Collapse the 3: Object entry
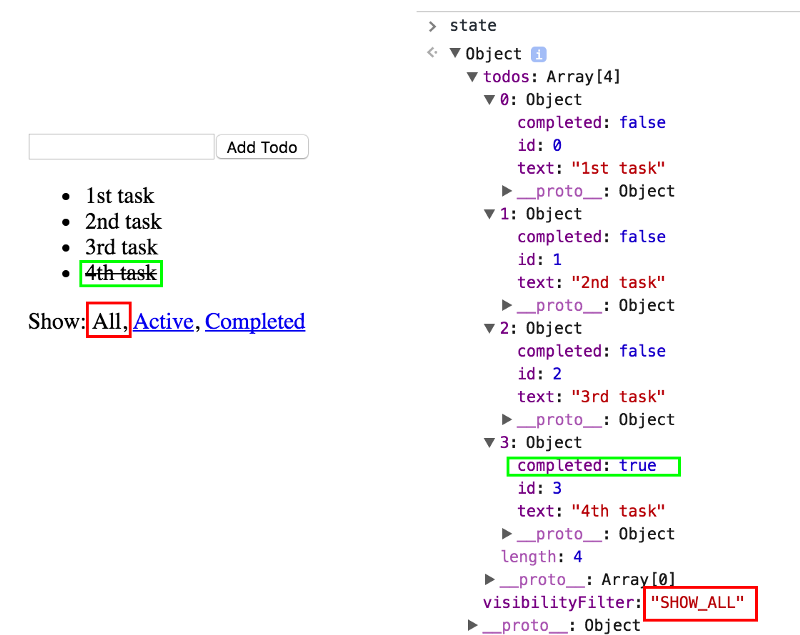The width and height of the screenshot is (800, 635). pos(490,442)
